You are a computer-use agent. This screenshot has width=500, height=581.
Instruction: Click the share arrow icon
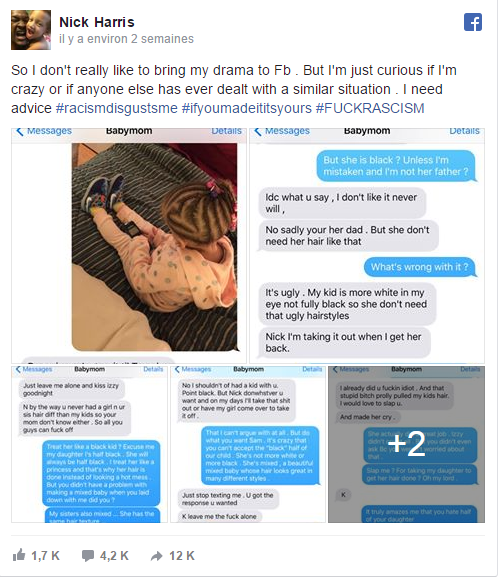[x=157, y=555]
